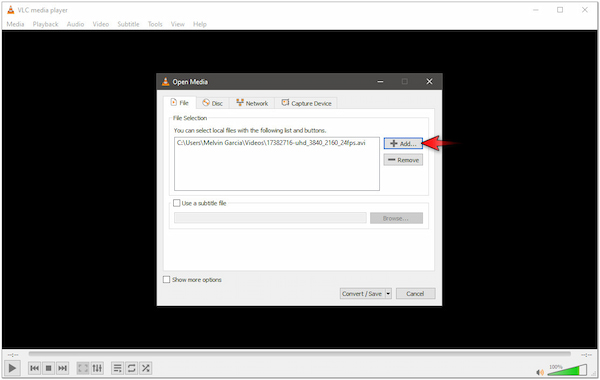The width and height of the screenshot is (600, 380).
Task: Click the Add... button
Action: [x=403, y=144]
